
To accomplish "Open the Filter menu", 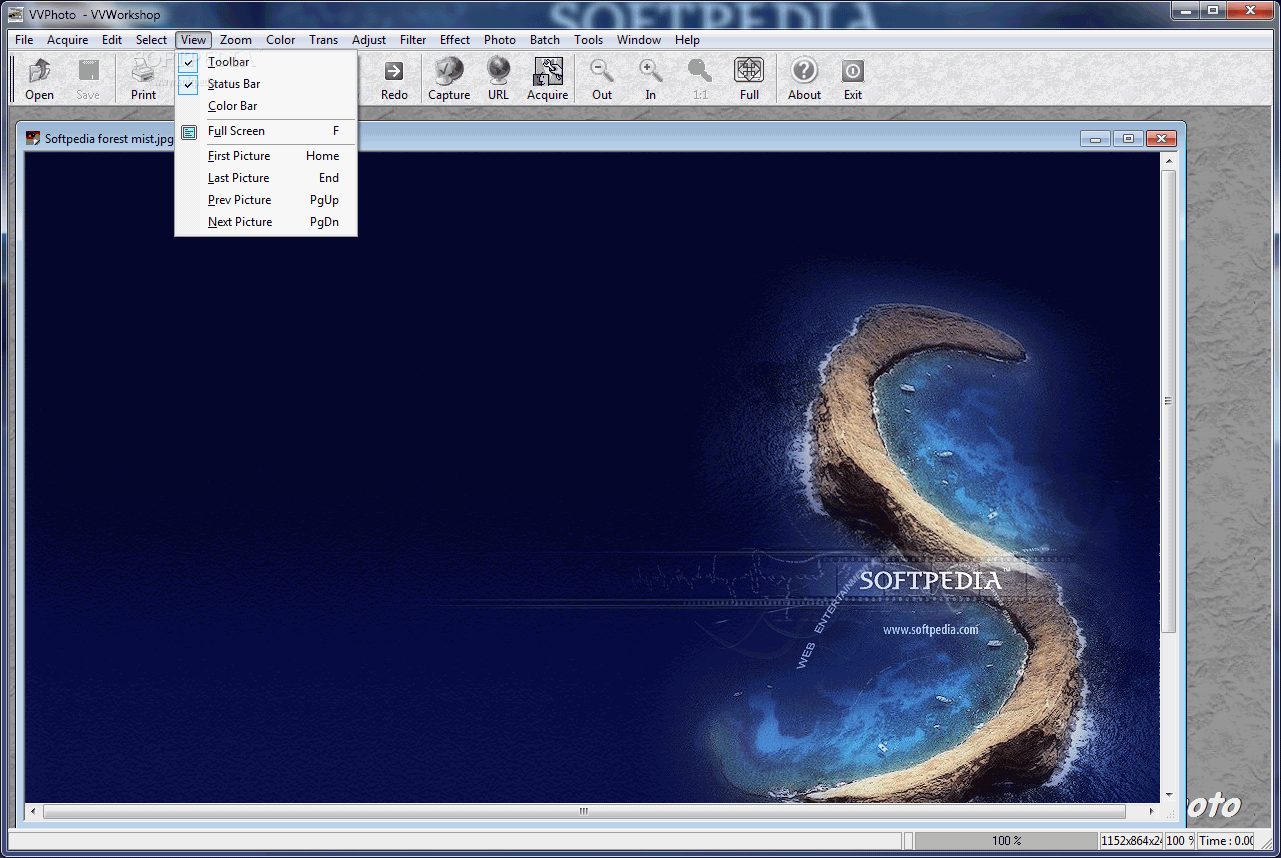I will 413,40.
